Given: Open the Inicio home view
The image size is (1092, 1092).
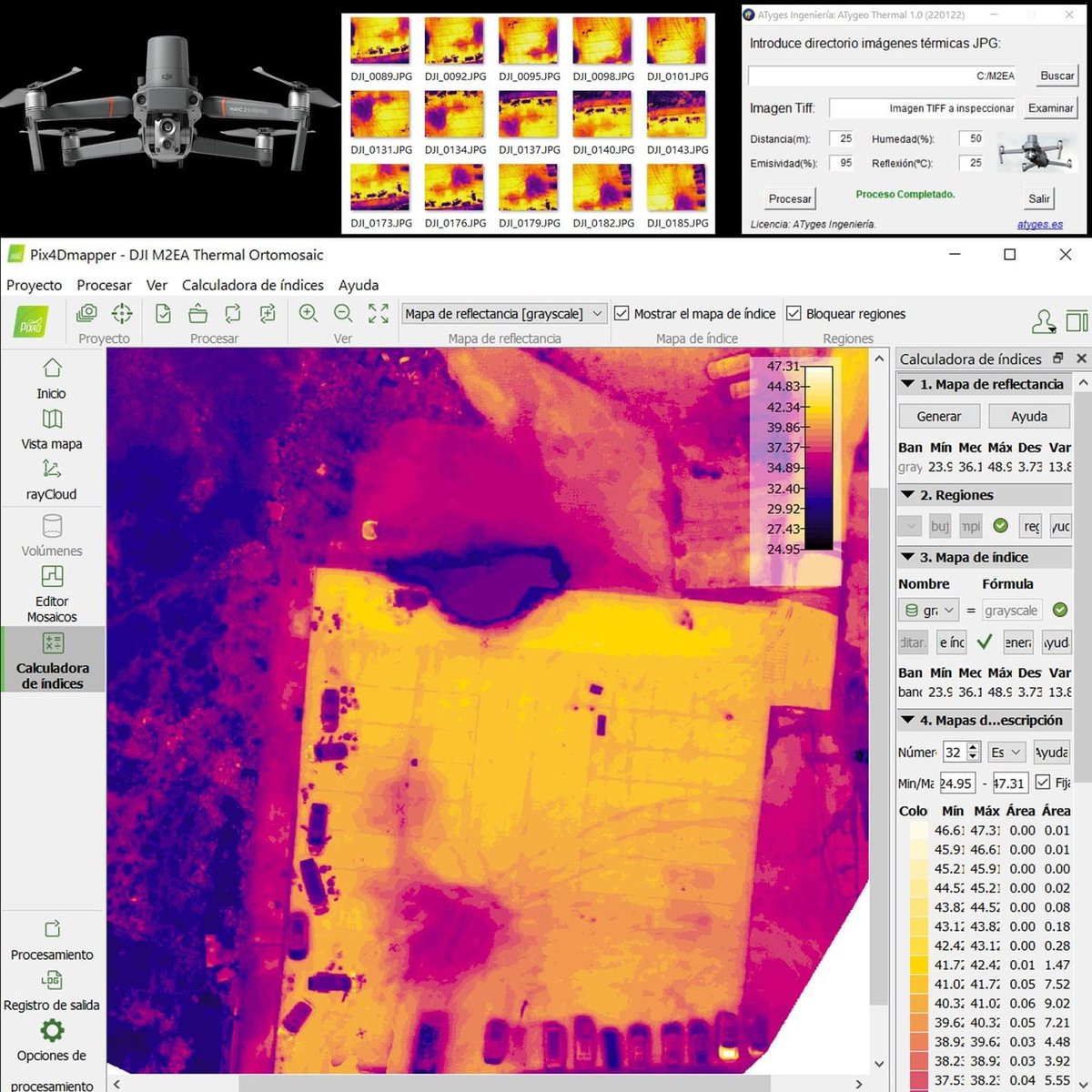Looking at the screenshot, I should click(52, 379).
